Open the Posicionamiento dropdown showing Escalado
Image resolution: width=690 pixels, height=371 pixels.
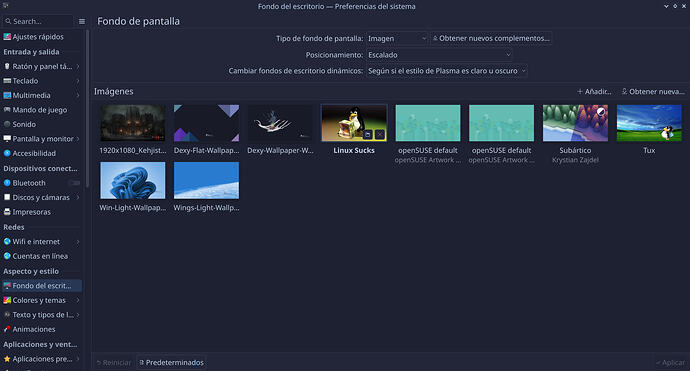439,55
